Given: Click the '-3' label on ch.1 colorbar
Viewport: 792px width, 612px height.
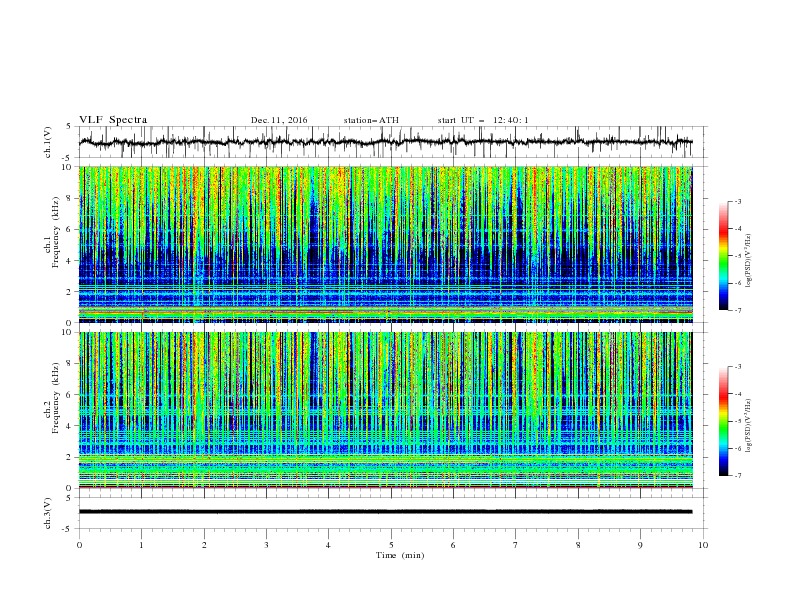Looking at the screenshot, I should point(737,201).
